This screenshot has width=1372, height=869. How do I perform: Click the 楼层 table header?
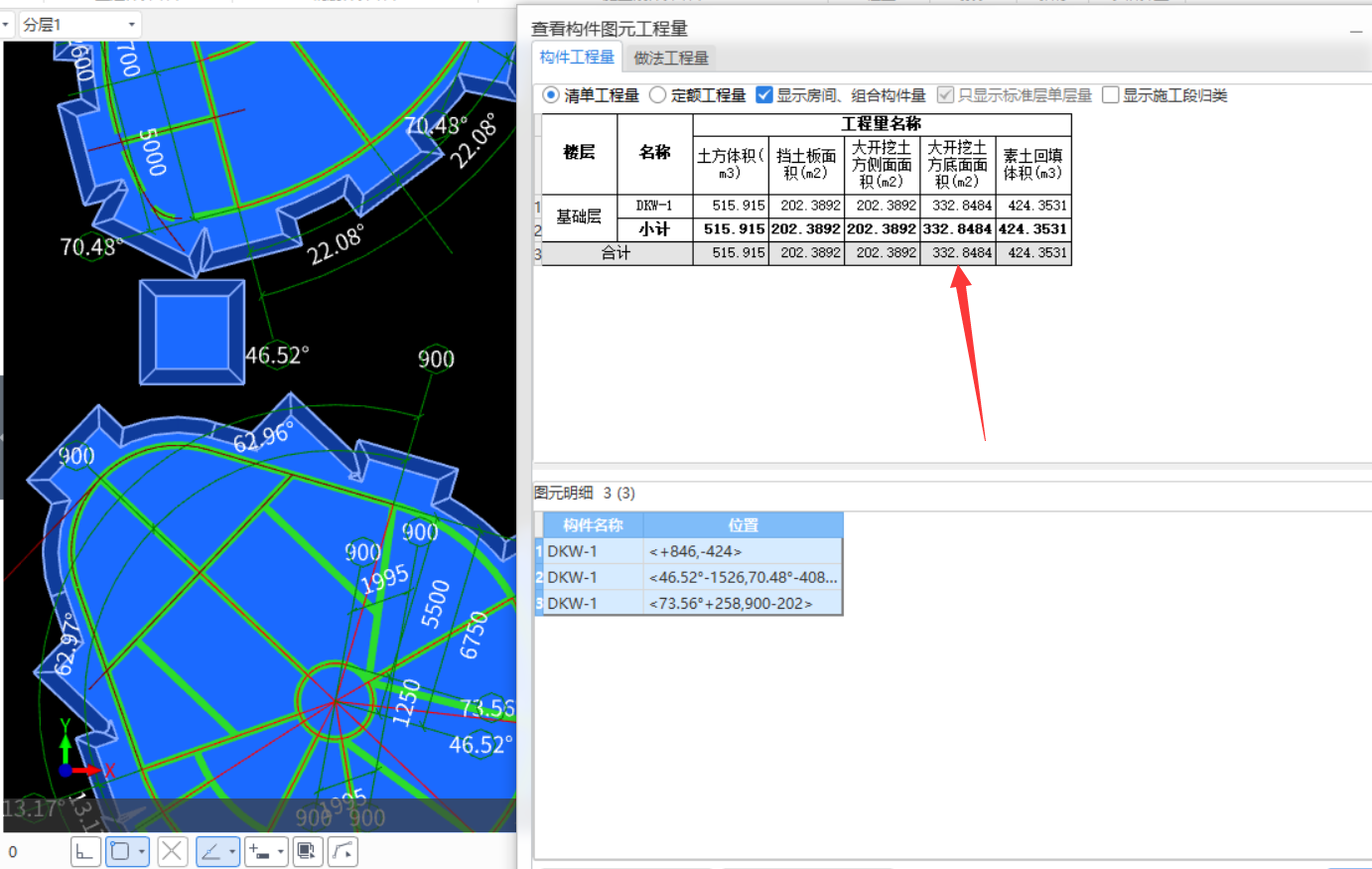tap(579, 153)
